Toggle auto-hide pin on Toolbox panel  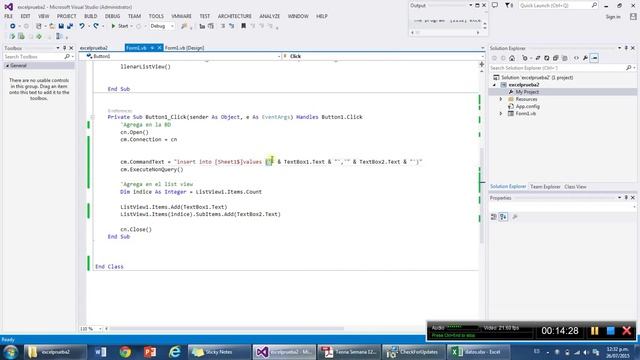[x=64, y=48]
